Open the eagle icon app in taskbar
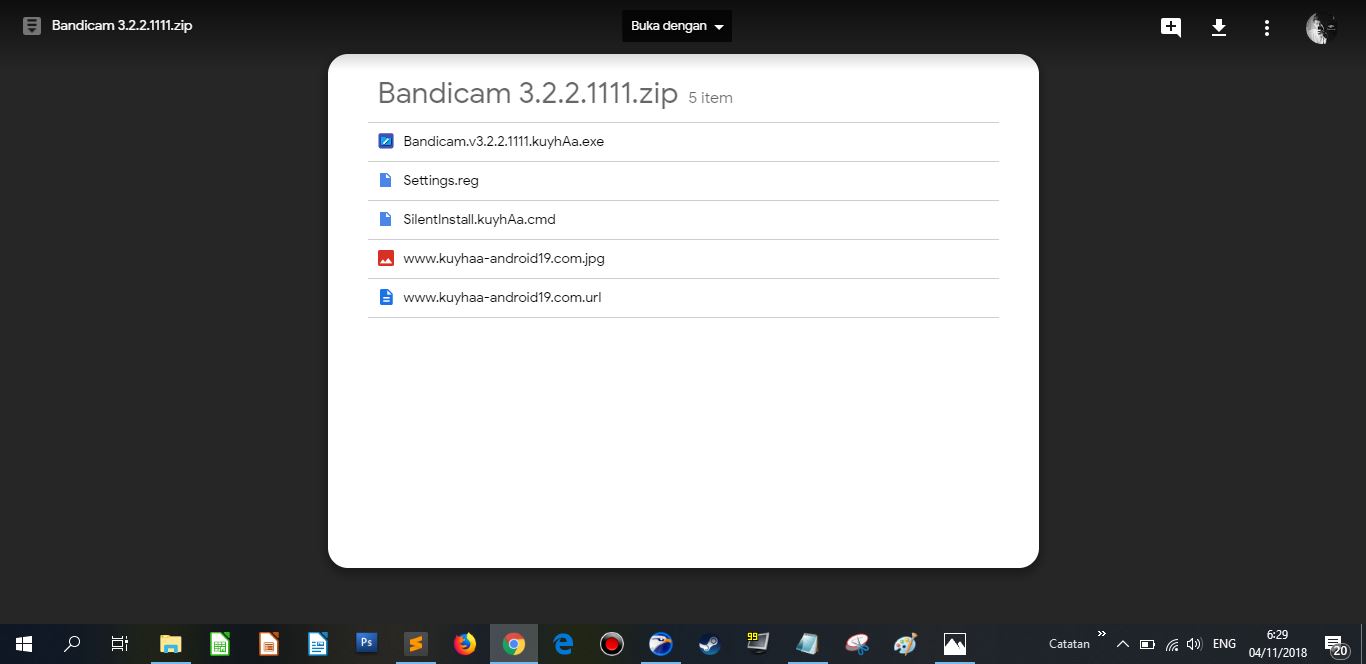This screenshot has width=1366, height=664. pyautogui.click(x=661, y=644)
